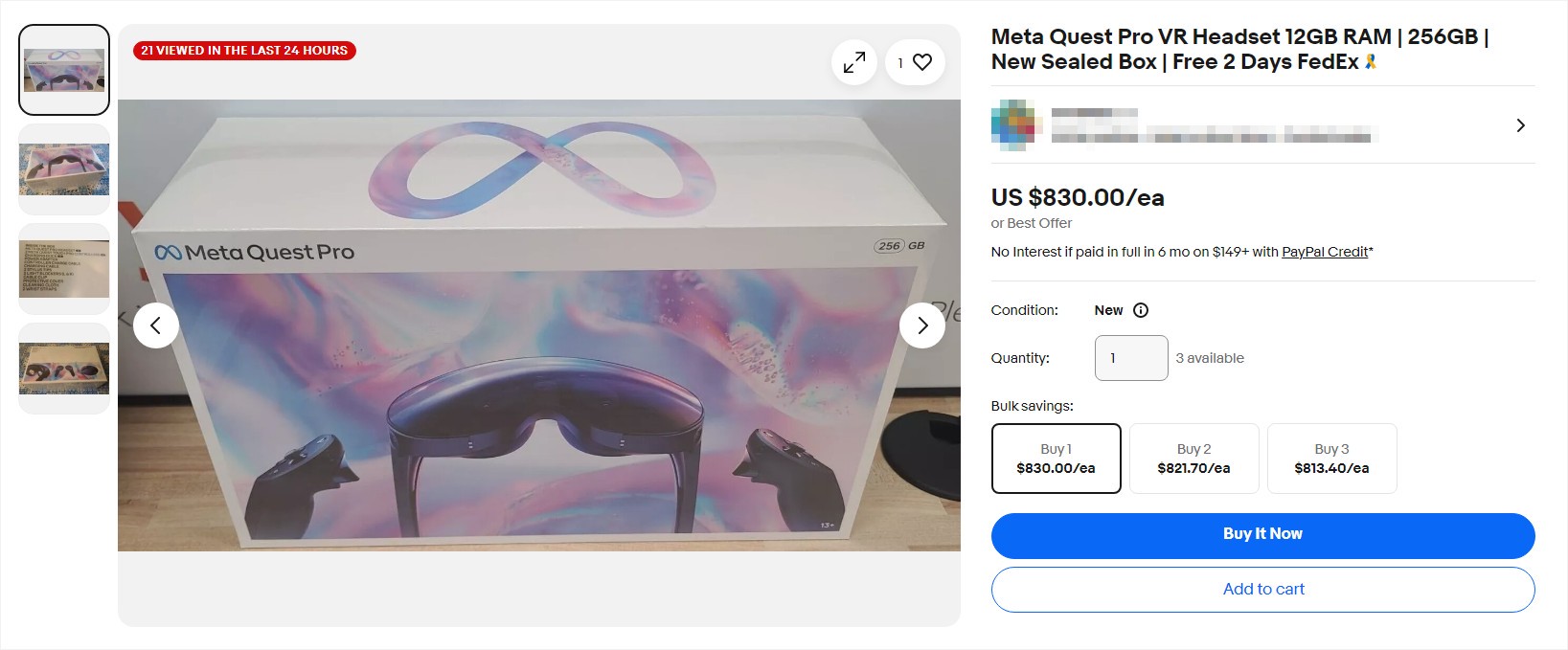Select the first gallery thumbnail

point(63,69)
